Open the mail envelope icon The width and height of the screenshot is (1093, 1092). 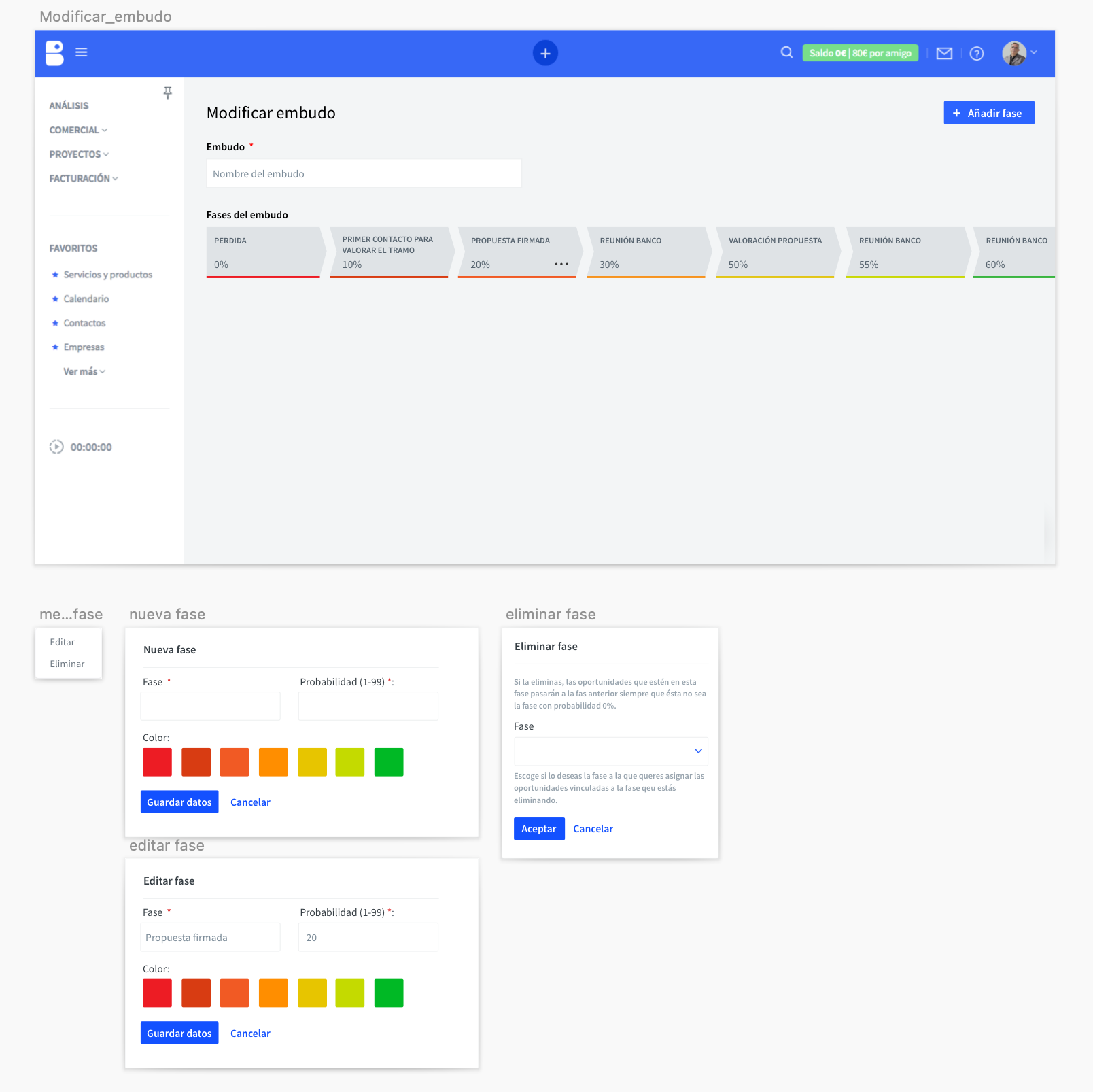944,53
